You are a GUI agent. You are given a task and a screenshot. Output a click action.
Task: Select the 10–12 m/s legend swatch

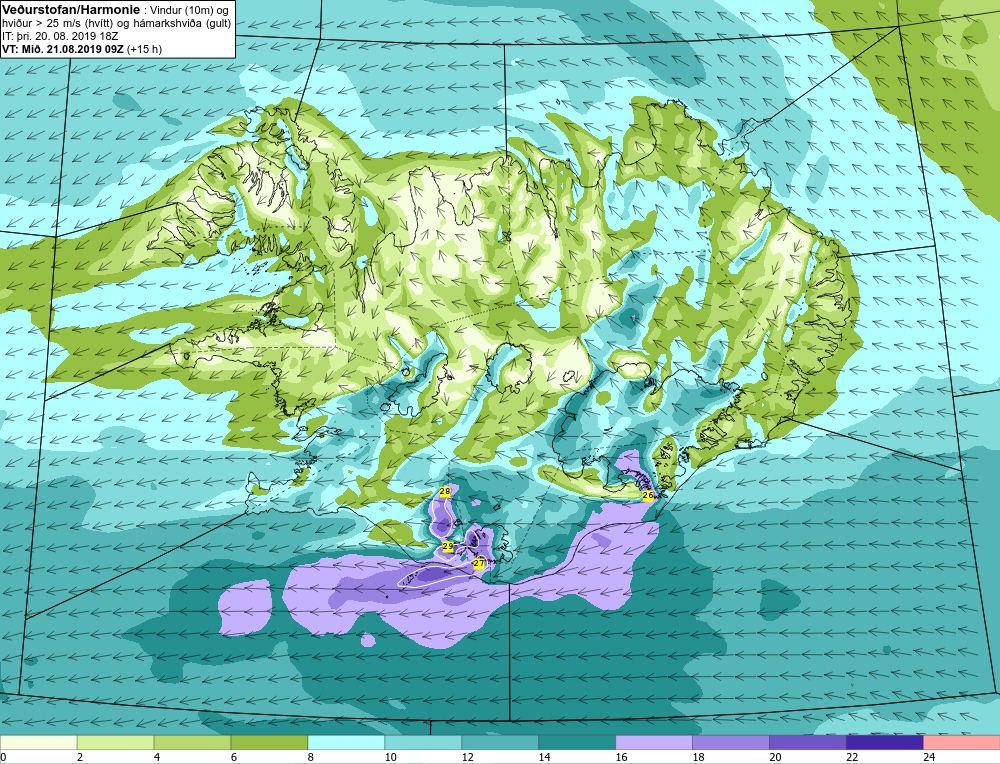point(423,743)
